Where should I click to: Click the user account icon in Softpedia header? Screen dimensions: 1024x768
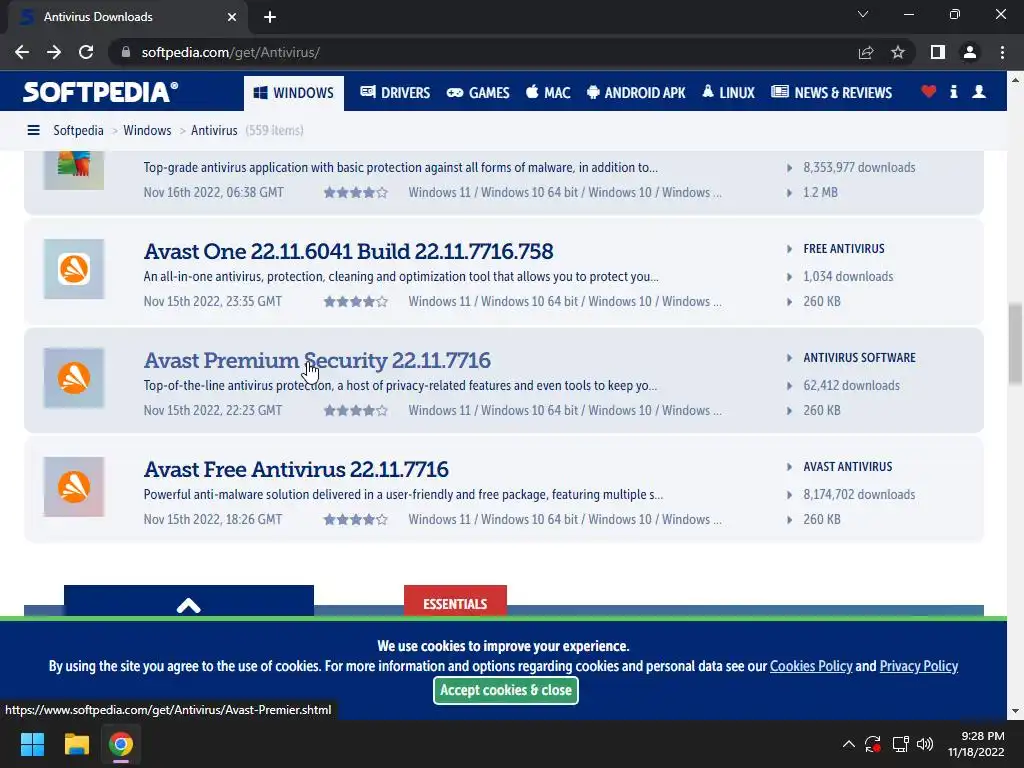click(x=979, y=91)
